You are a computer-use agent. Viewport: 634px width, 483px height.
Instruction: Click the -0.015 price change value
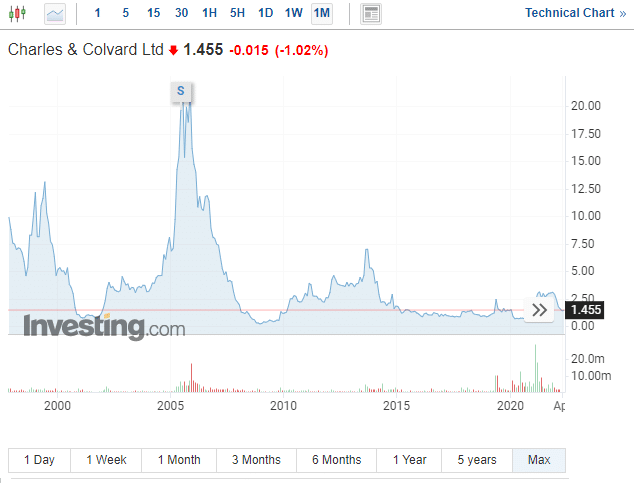(x=249, y=51)
